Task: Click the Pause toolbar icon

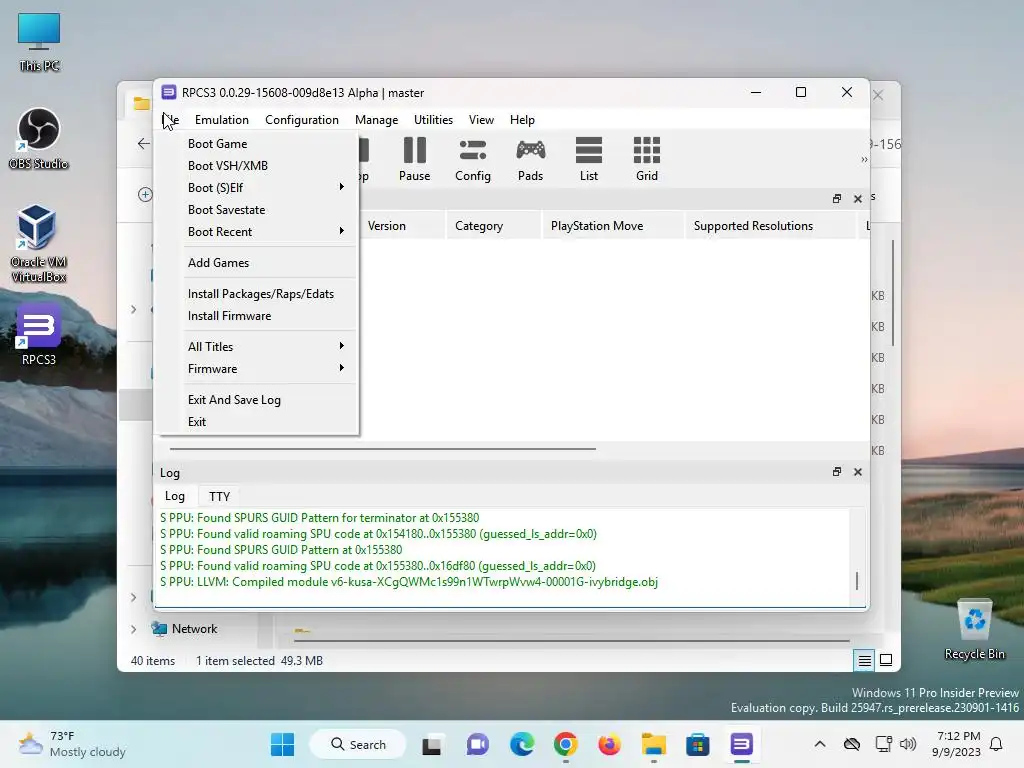Action: click(x=414, y=159)
